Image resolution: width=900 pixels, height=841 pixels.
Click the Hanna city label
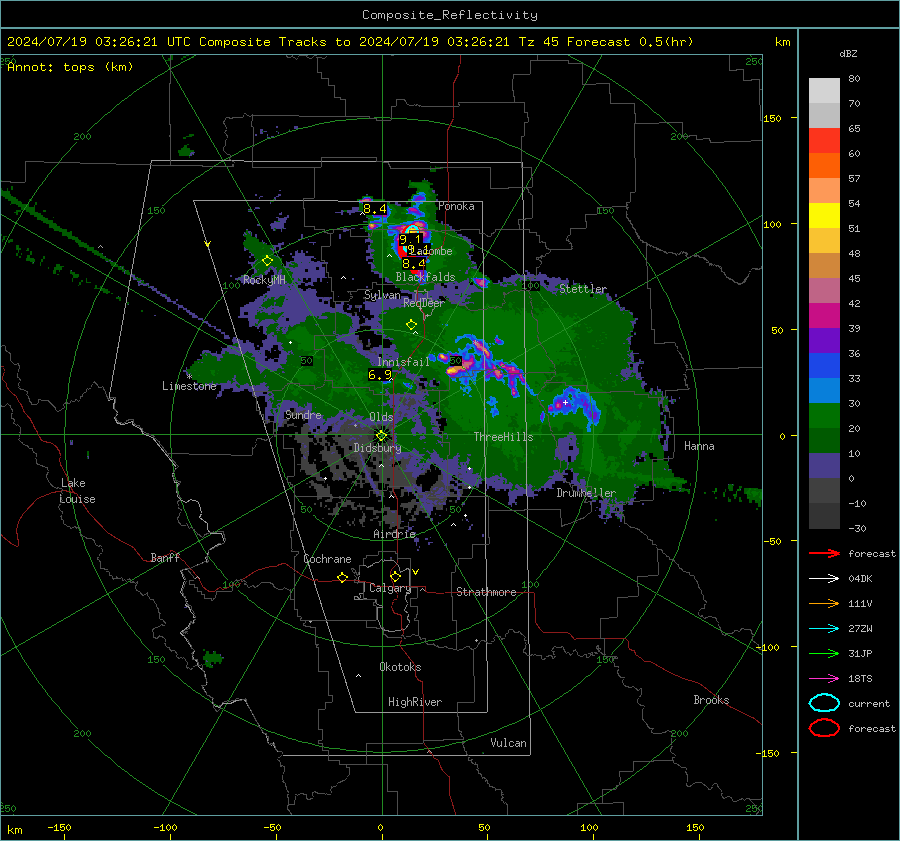coord(699,446)
